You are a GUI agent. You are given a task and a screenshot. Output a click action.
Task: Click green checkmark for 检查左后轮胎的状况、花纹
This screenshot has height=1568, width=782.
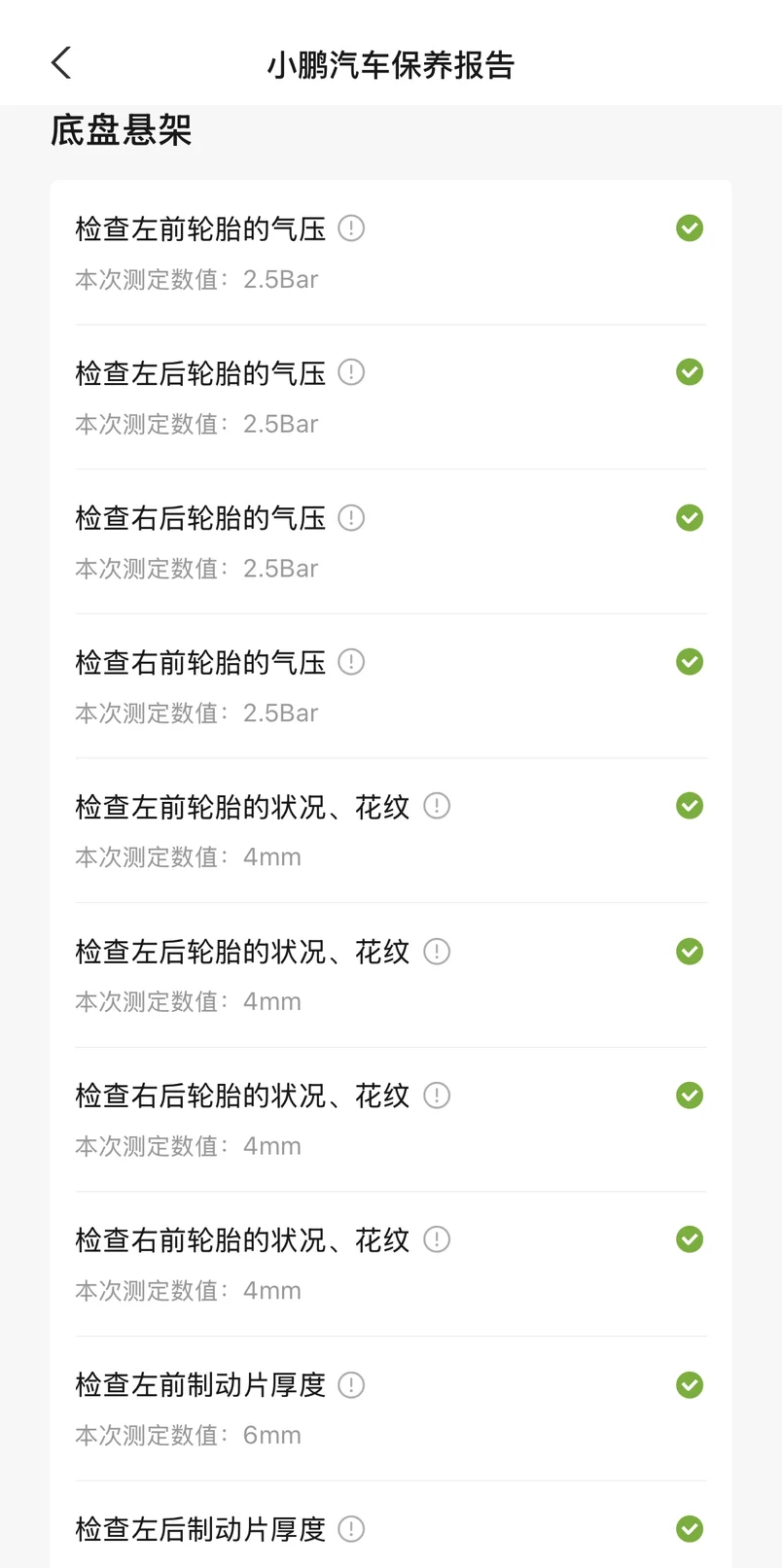690,952
